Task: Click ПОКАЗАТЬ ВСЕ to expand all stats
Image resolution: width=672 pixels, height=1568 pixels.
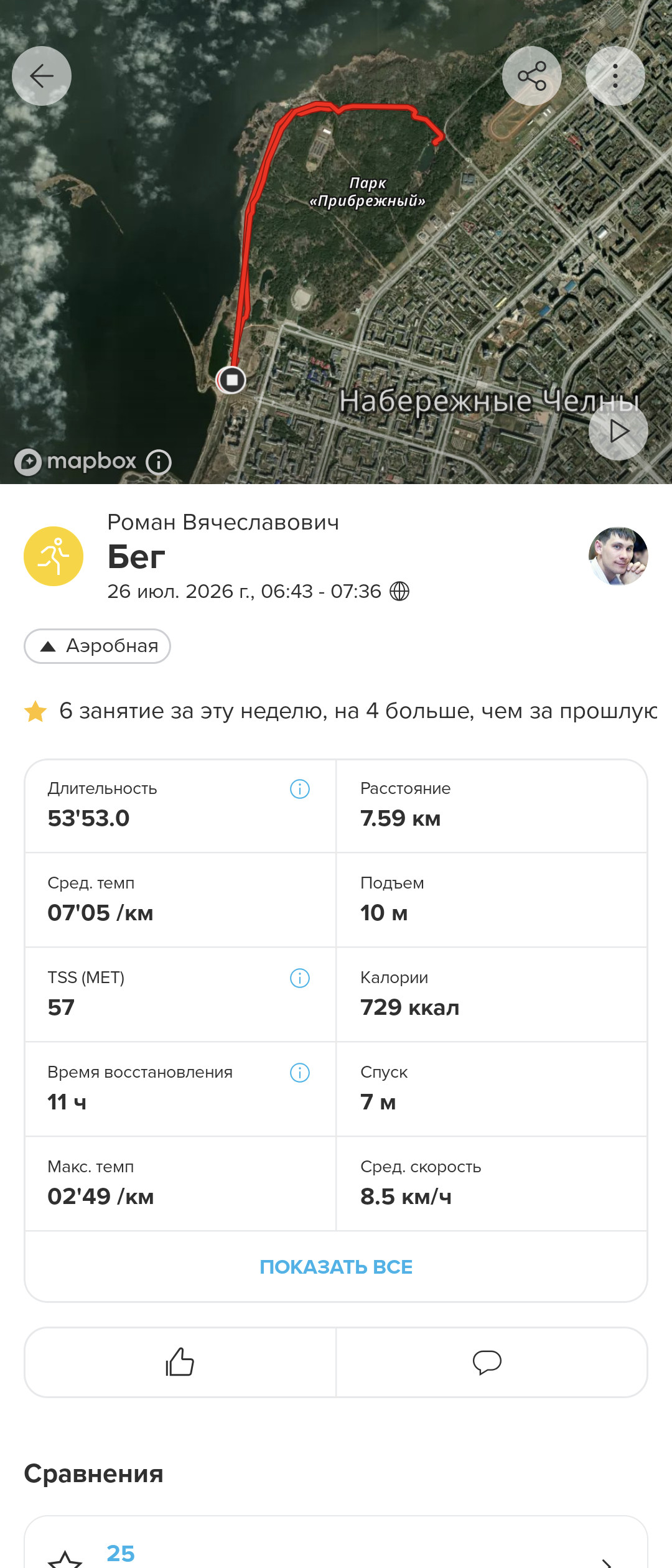Action: [336, 1267]
